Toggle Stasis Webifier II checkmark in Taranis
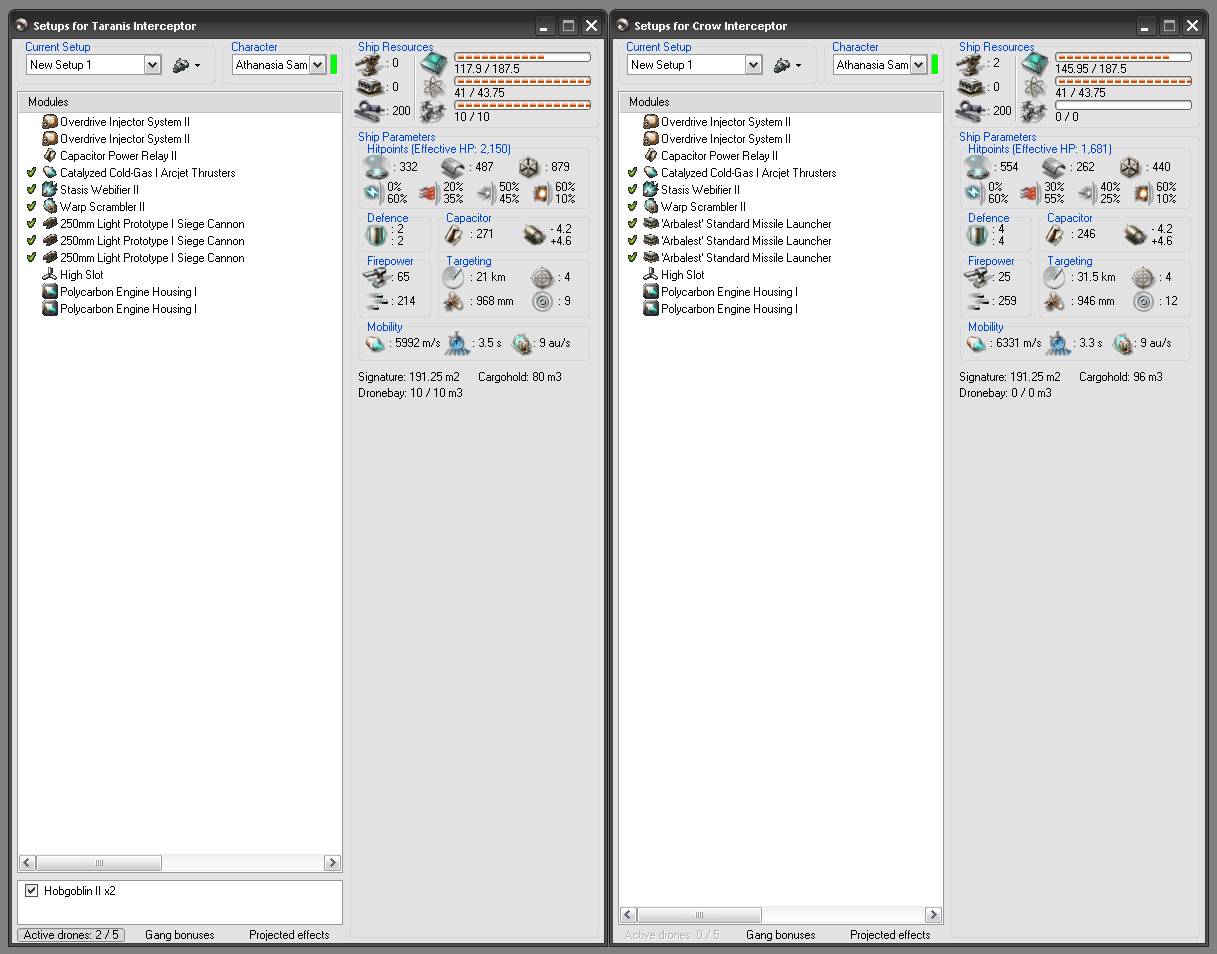 (31, 190)
